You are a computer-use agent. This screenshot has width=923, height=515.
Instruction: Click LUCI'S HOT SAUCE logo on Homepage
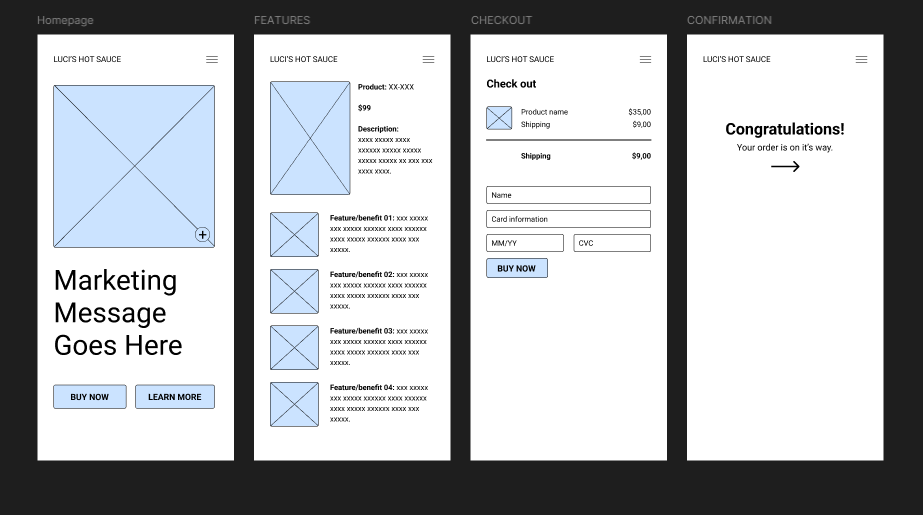(87, 59)
